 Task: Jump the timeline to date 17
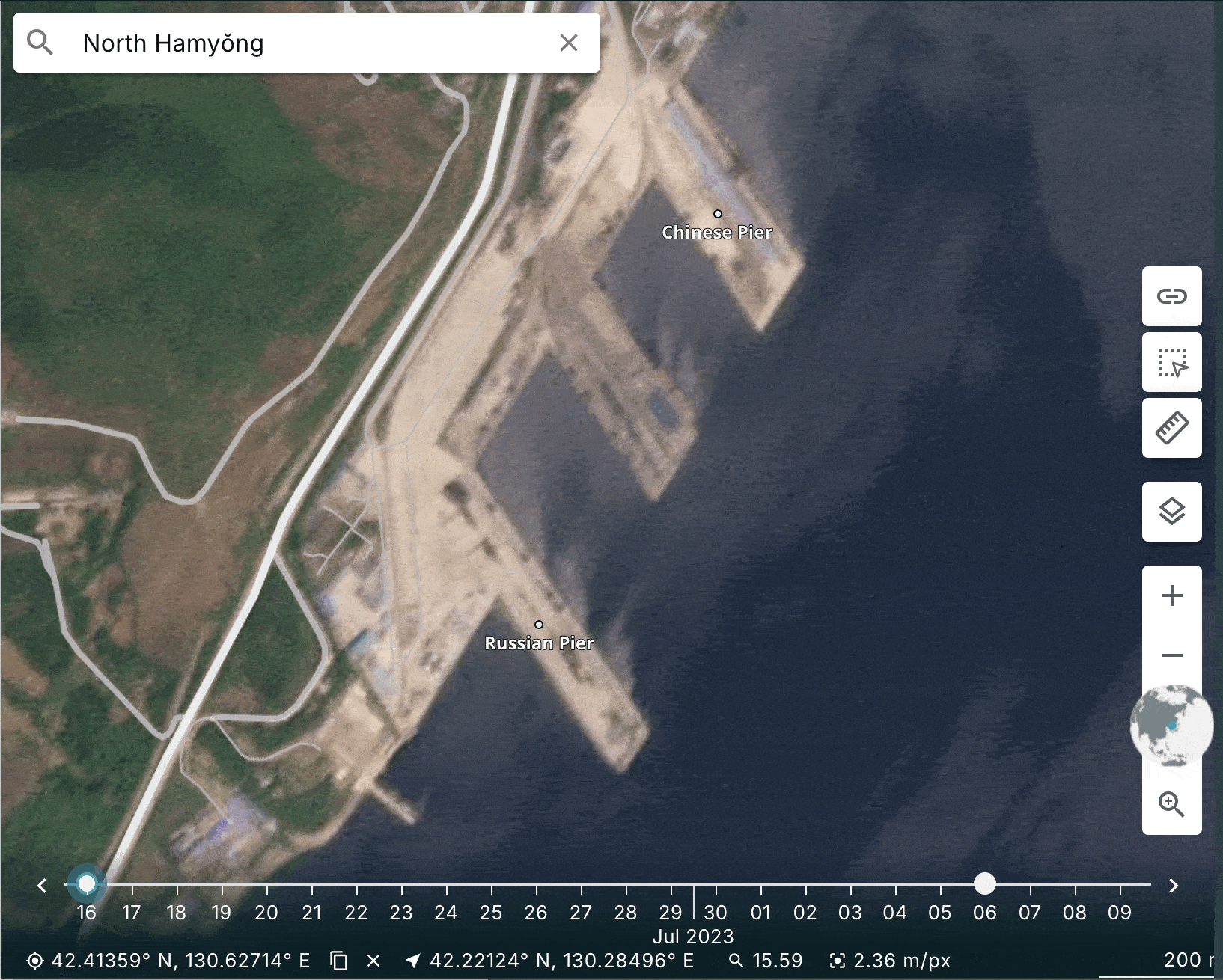(x=132, y=912)
